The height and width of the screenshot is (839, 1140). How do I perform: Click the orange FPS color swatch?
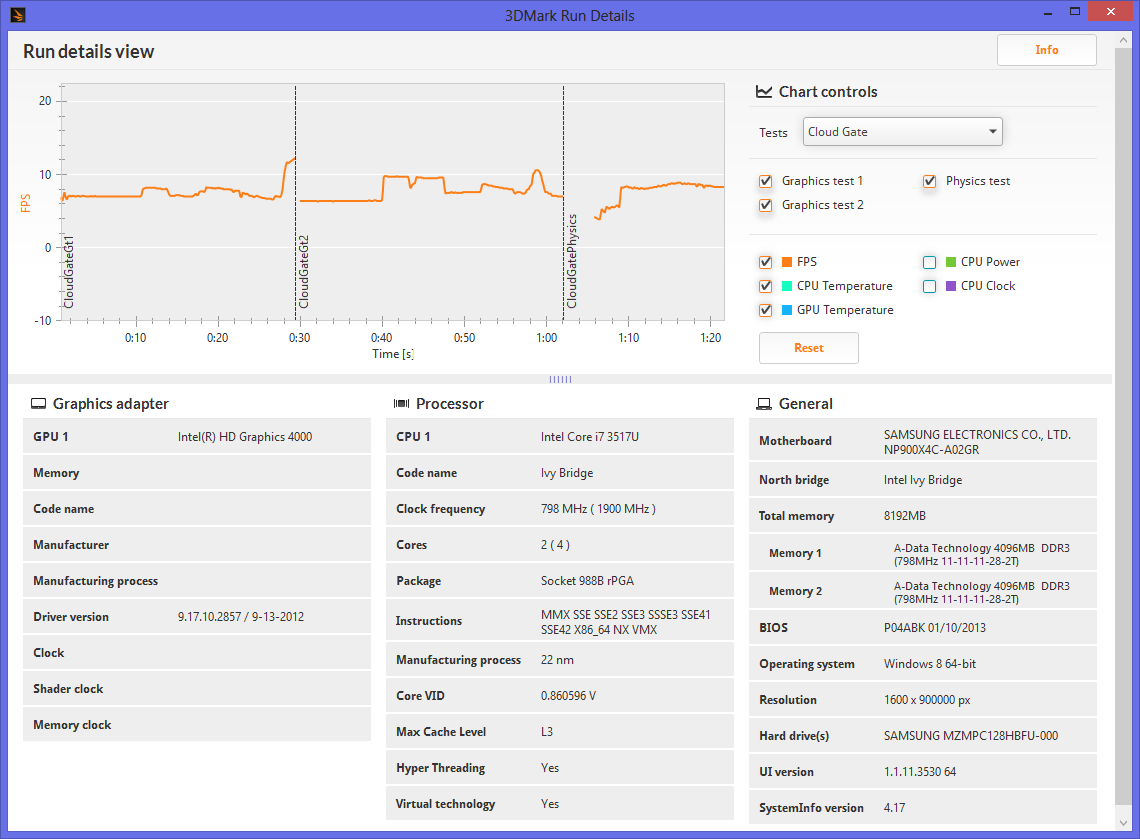(787, 262)
